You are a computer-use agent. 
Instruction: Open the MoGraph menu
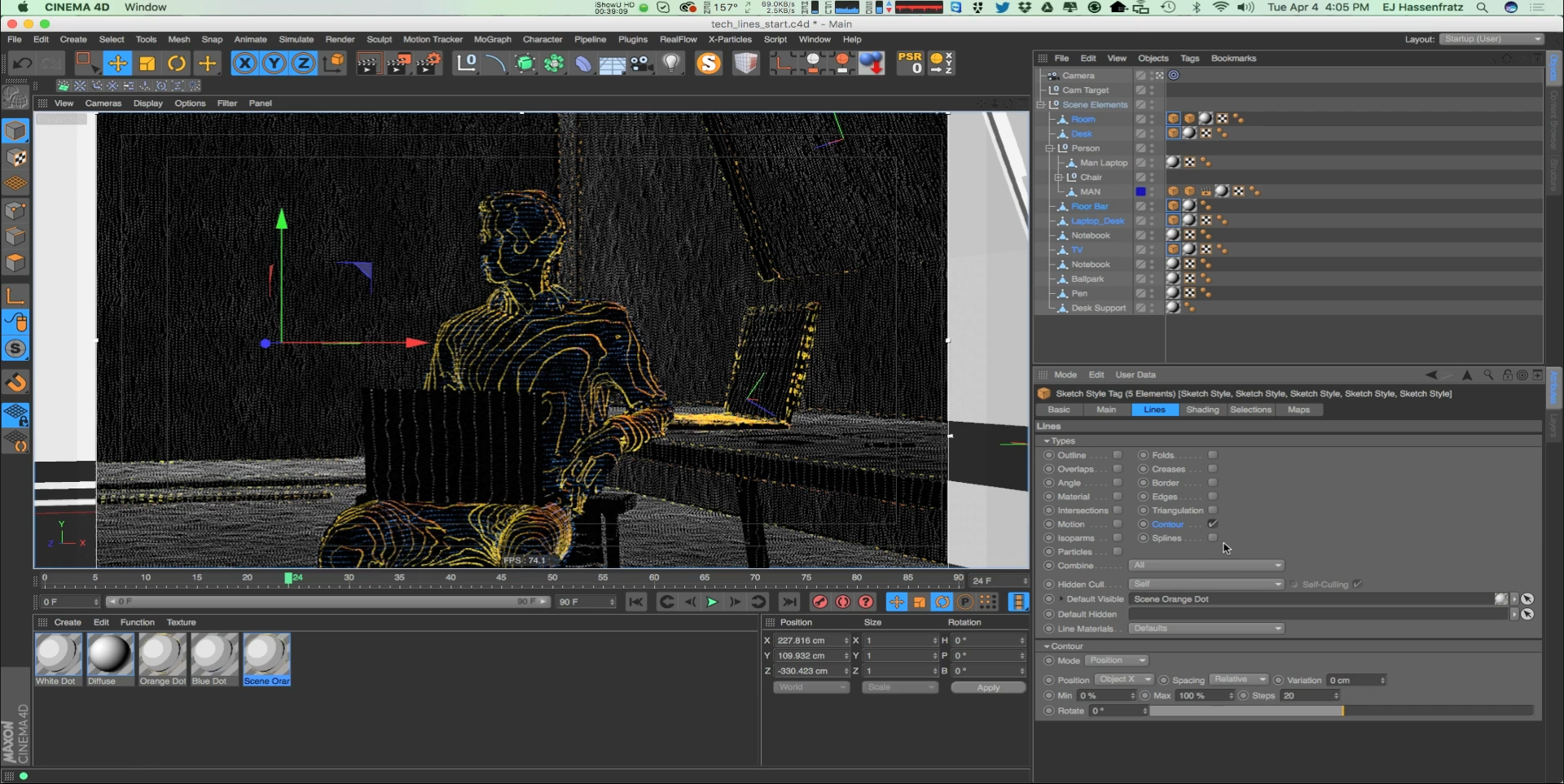492,39
